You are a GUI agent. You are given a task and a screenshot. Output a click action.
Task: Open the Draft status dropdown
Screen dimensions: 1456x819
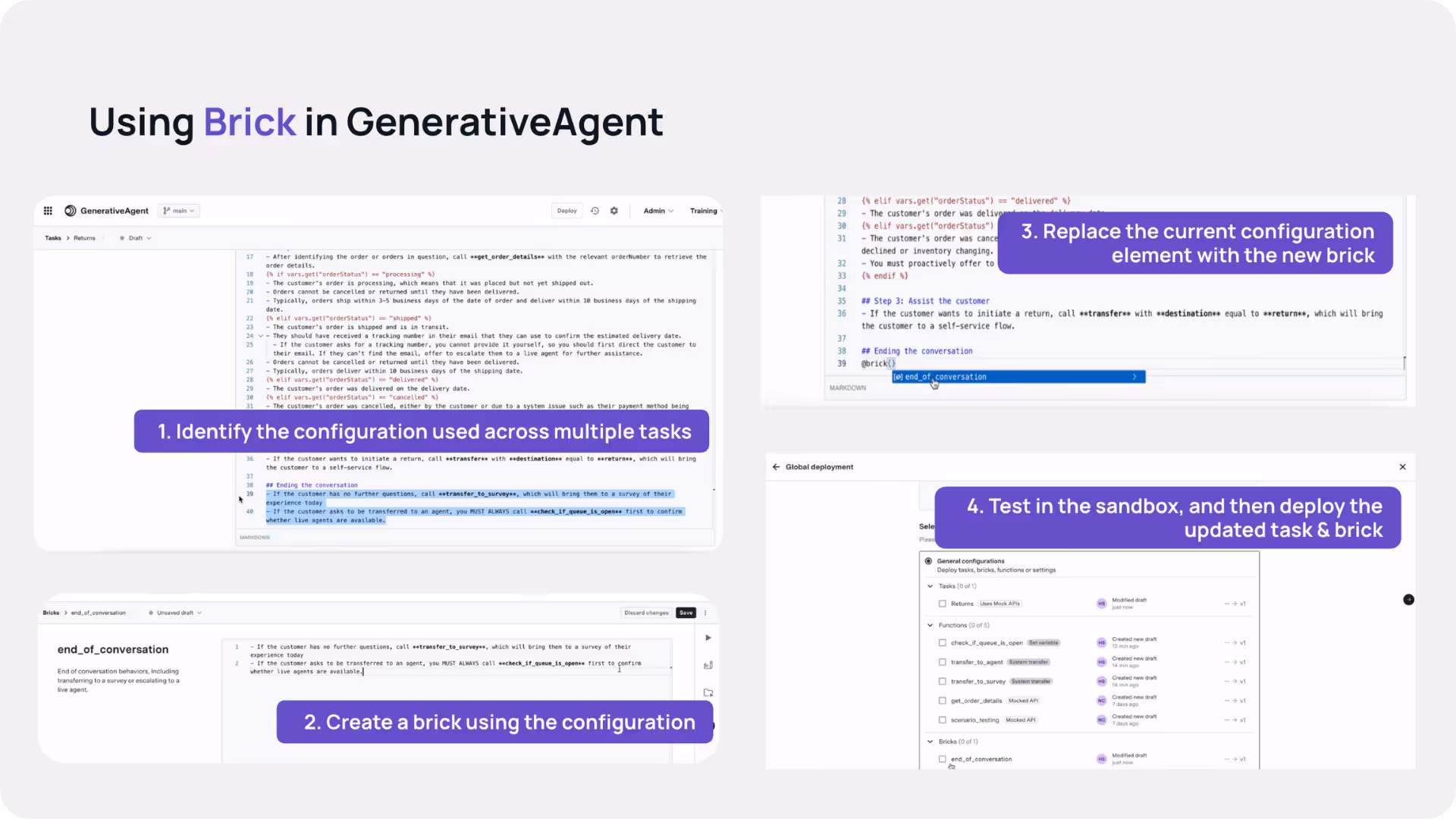pyautogui.click(x=135, y=237)
